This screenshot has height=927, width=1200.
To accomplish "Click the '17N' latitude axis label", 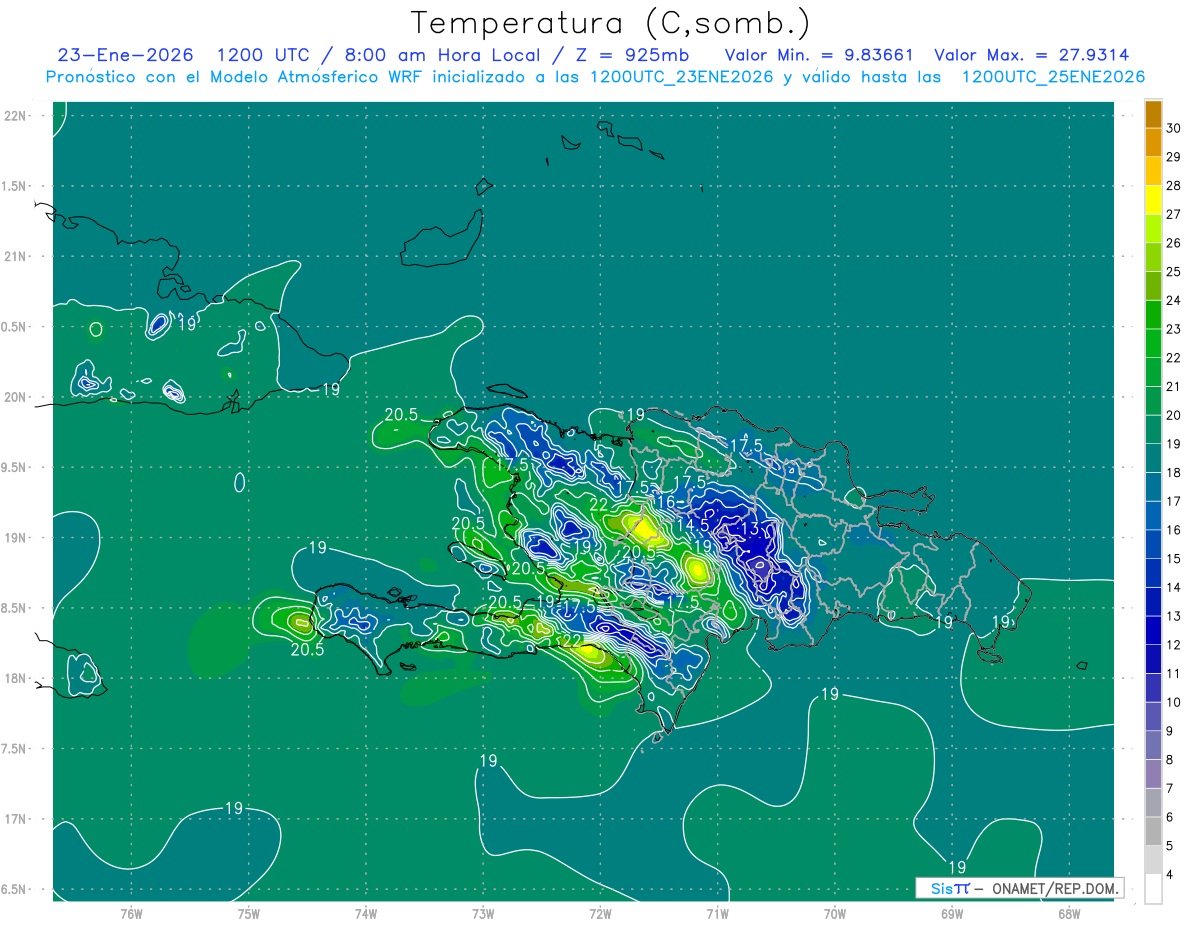I will [x=15, y=819].
